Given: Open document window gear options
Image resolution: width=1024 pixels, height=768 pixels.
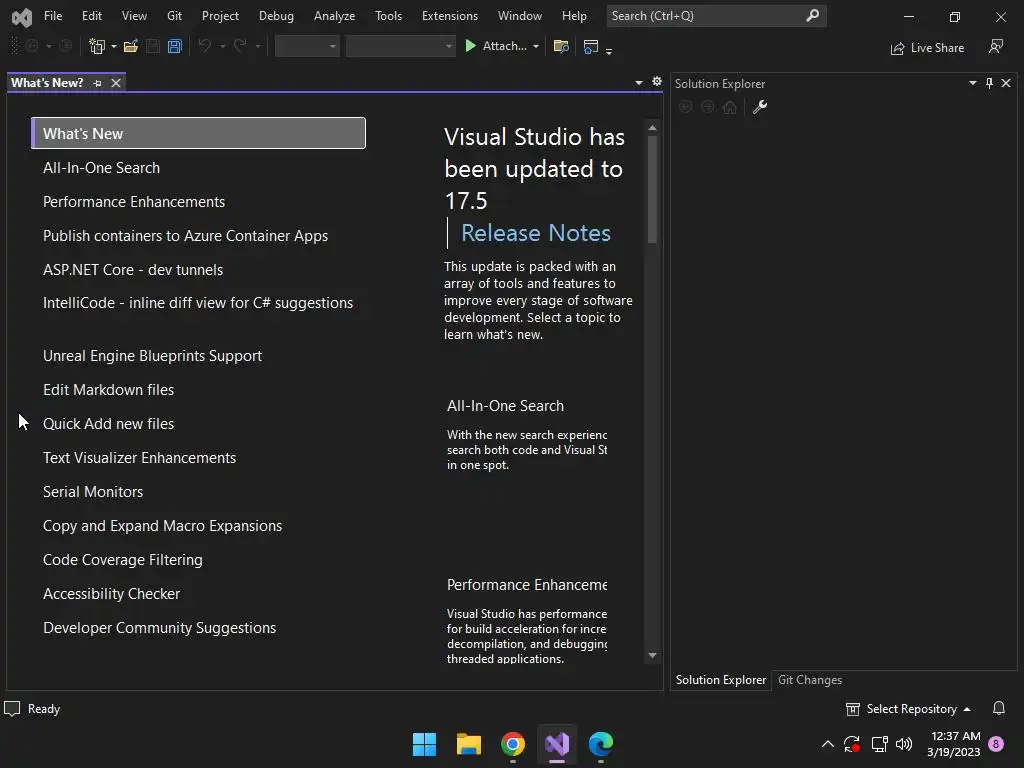Looking at the screenshot, I should click(x=657, y=82).
